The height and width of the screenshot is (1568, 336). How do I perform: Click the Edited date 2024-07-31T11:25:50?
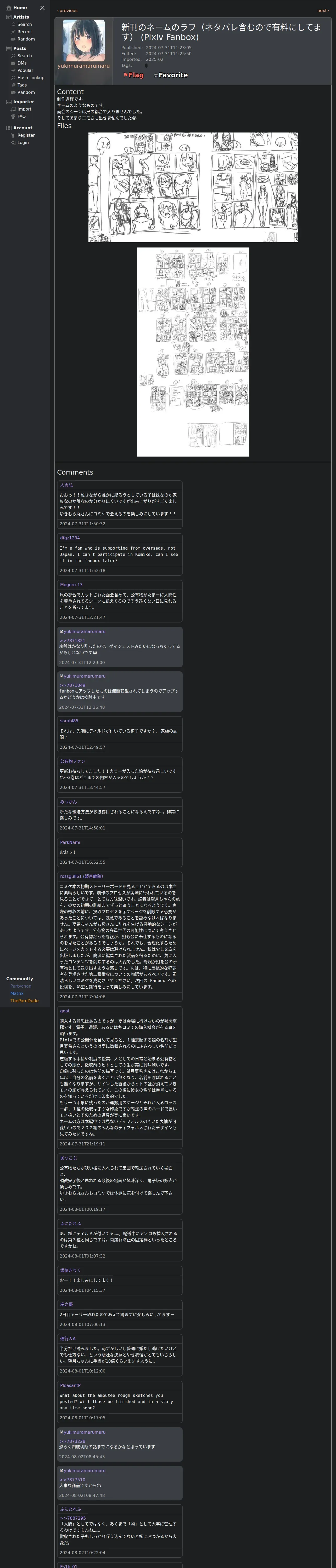point(168,54)
